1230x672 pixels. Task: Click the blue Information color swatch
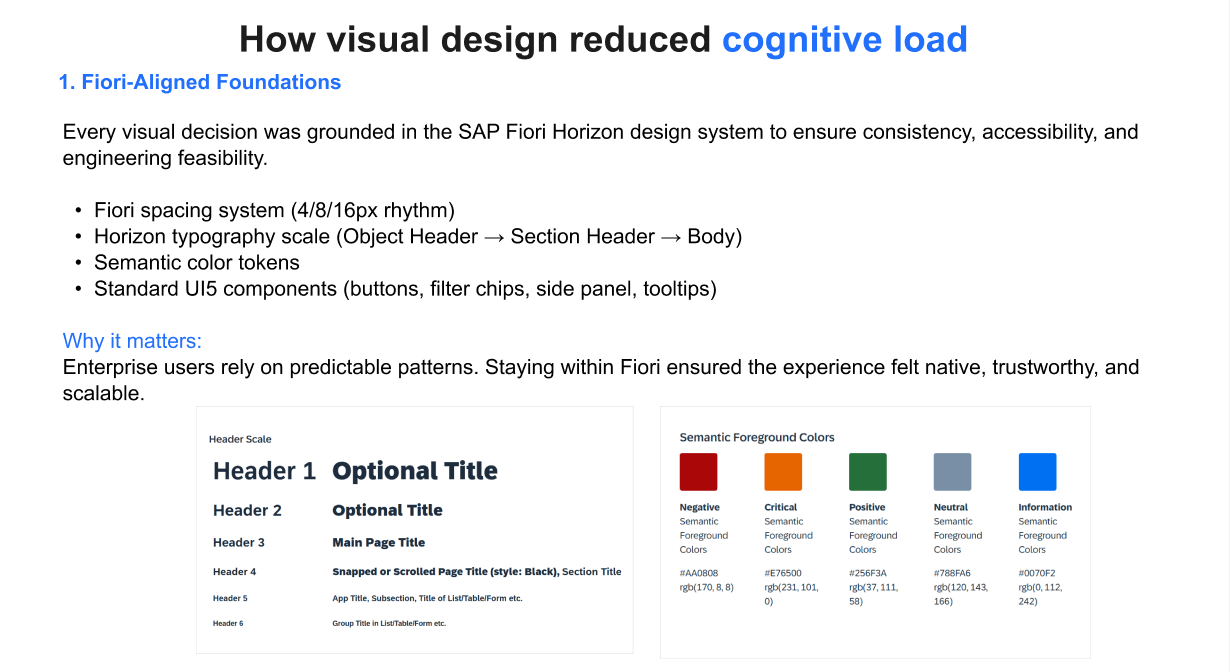pyautogui.click(x=1037, y=472)
